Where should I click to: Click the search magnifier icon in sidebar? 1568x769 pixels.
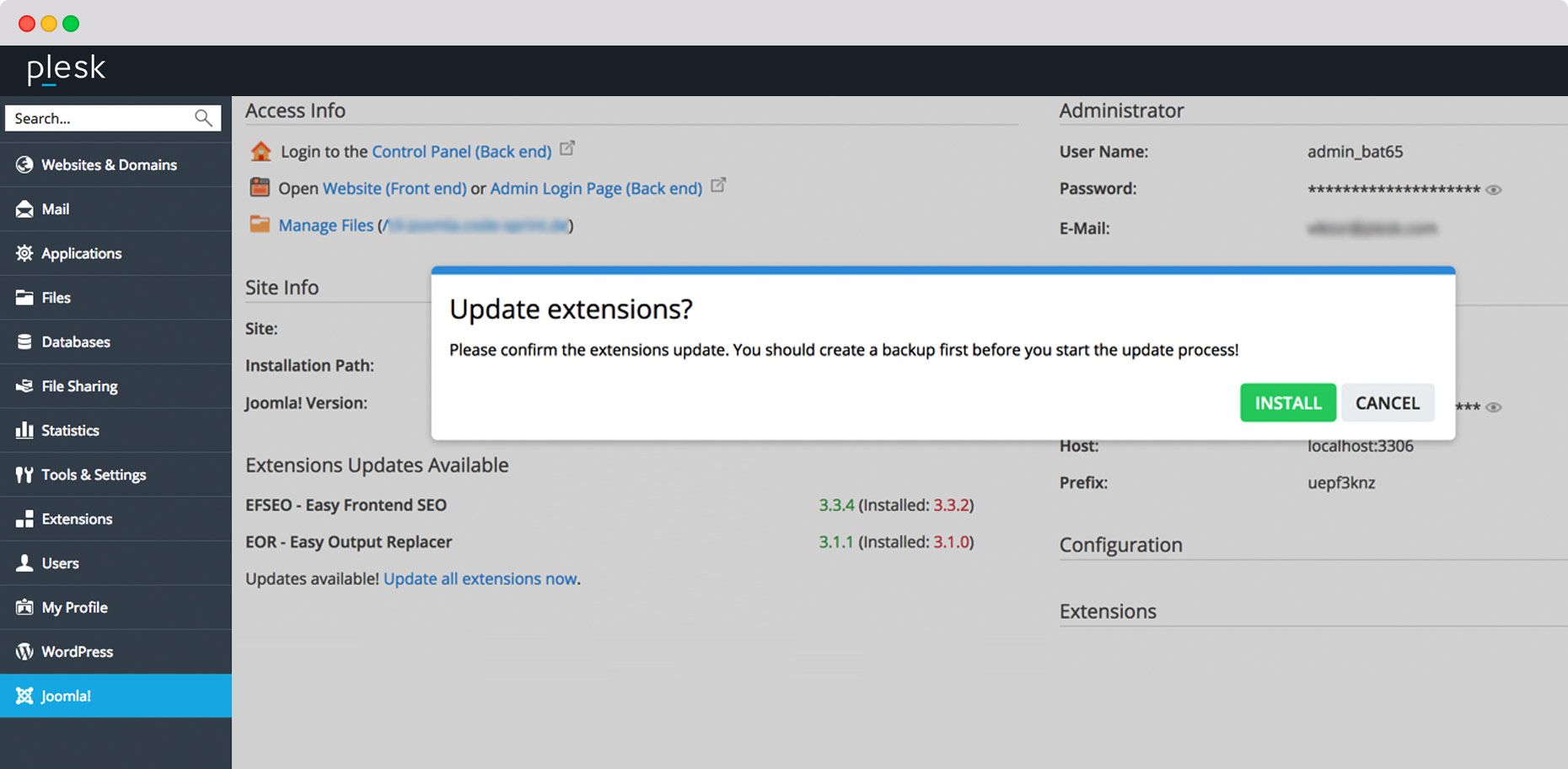point(203,118)
